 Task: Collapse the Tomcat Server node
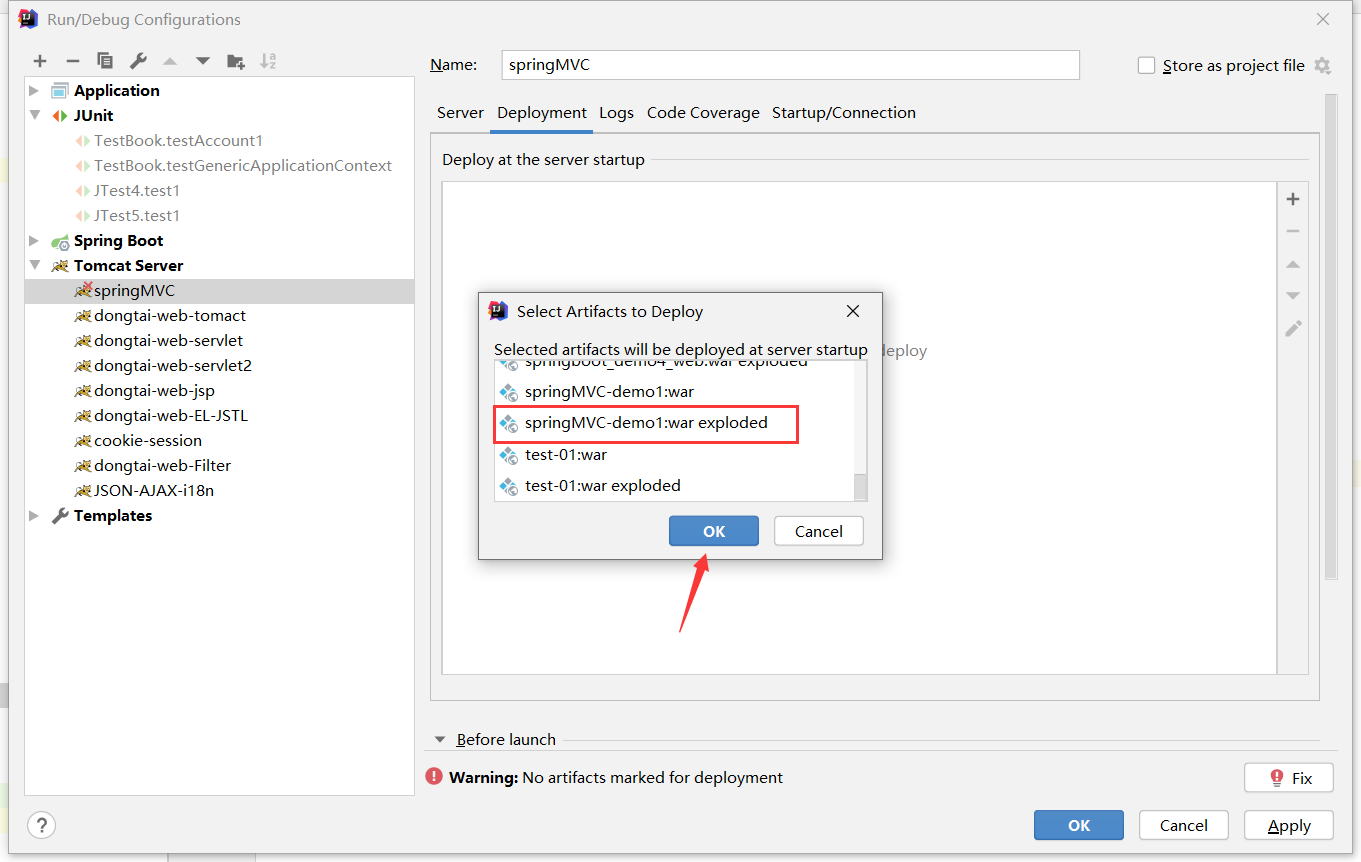click(34, 265)
